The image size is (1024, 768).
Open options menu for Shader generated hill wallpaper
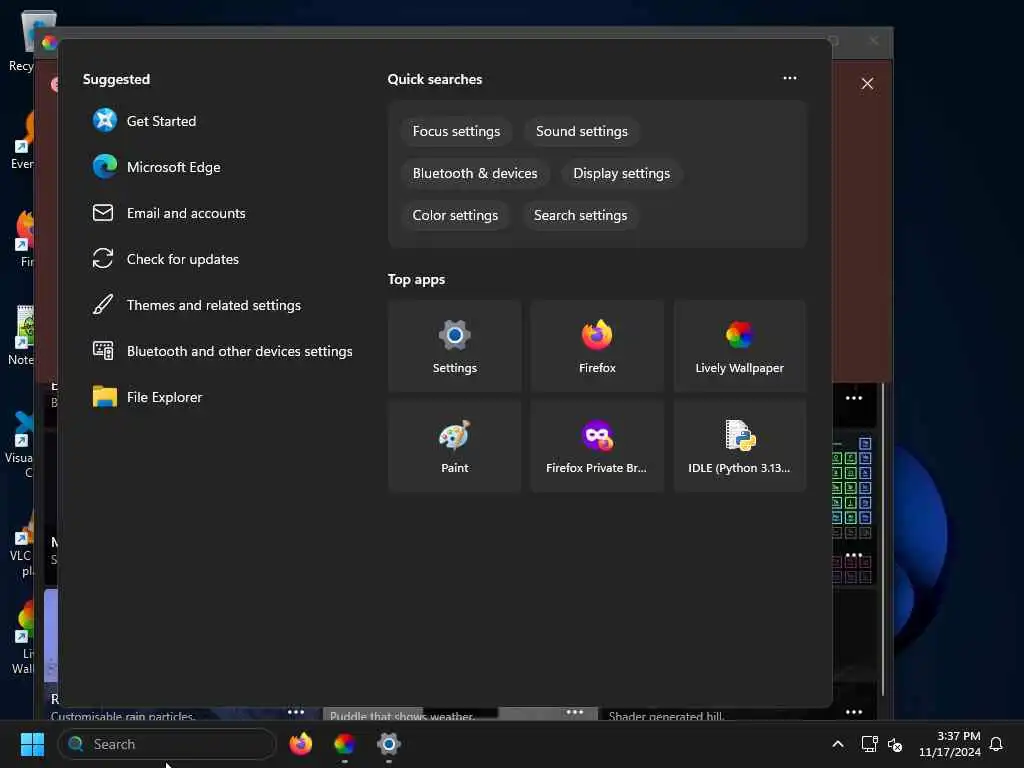tap(854, 712)
